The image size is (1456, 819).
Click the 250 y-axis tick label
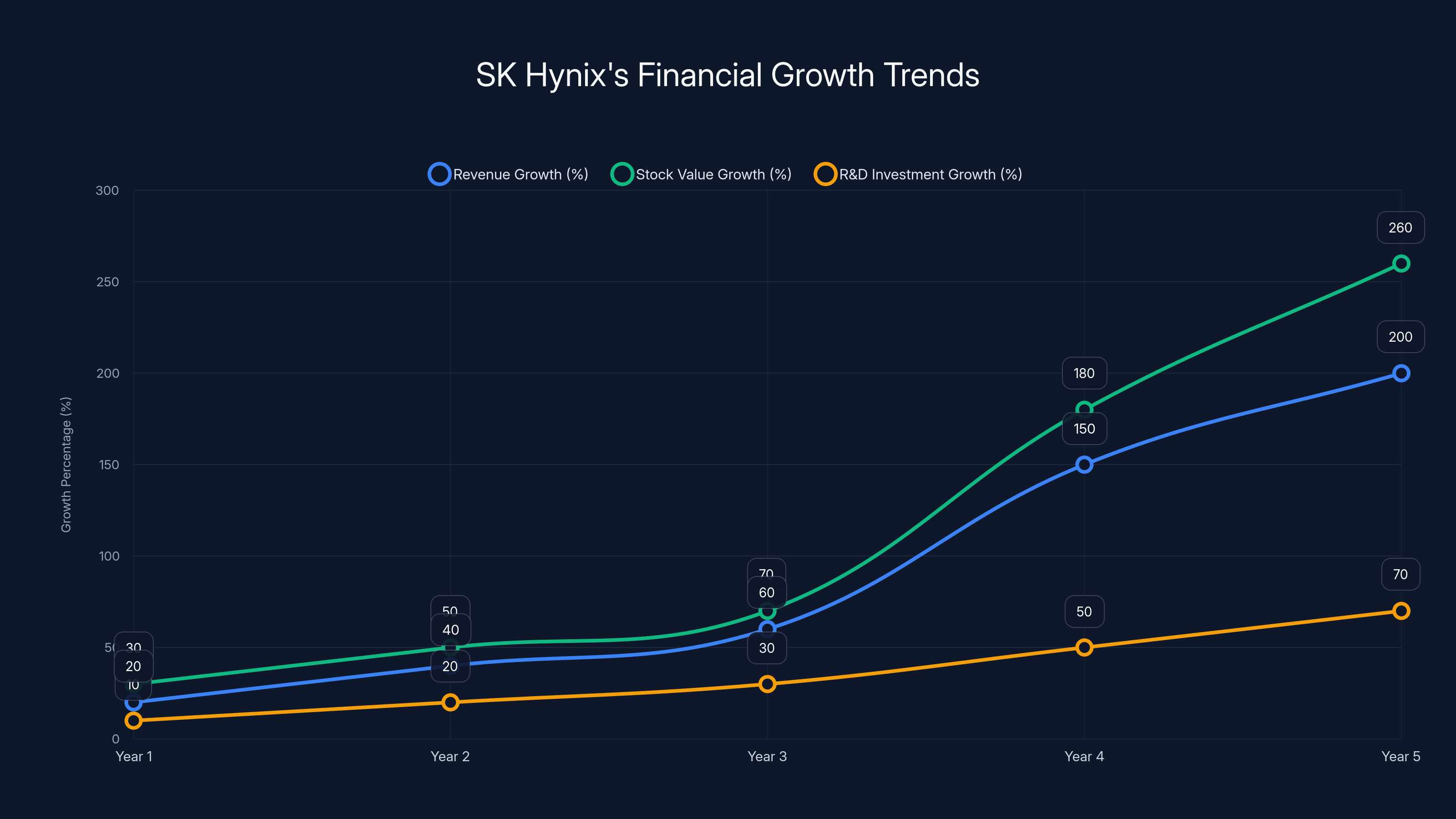(x=107, y=282)
